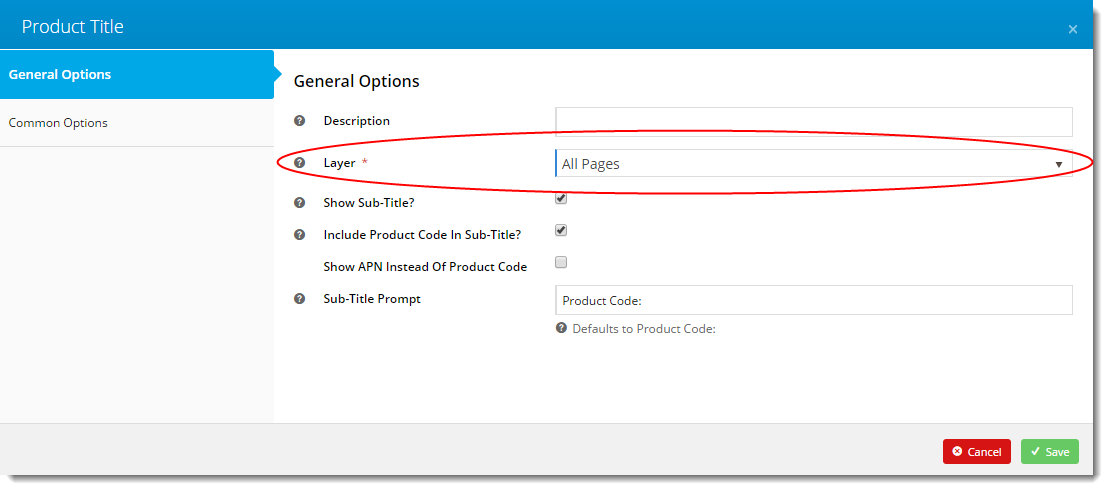The width and height of the screenshot is (1108, 490).
Task: Enable Show APN Instead Of Product Code
Action: click(561, 262)
